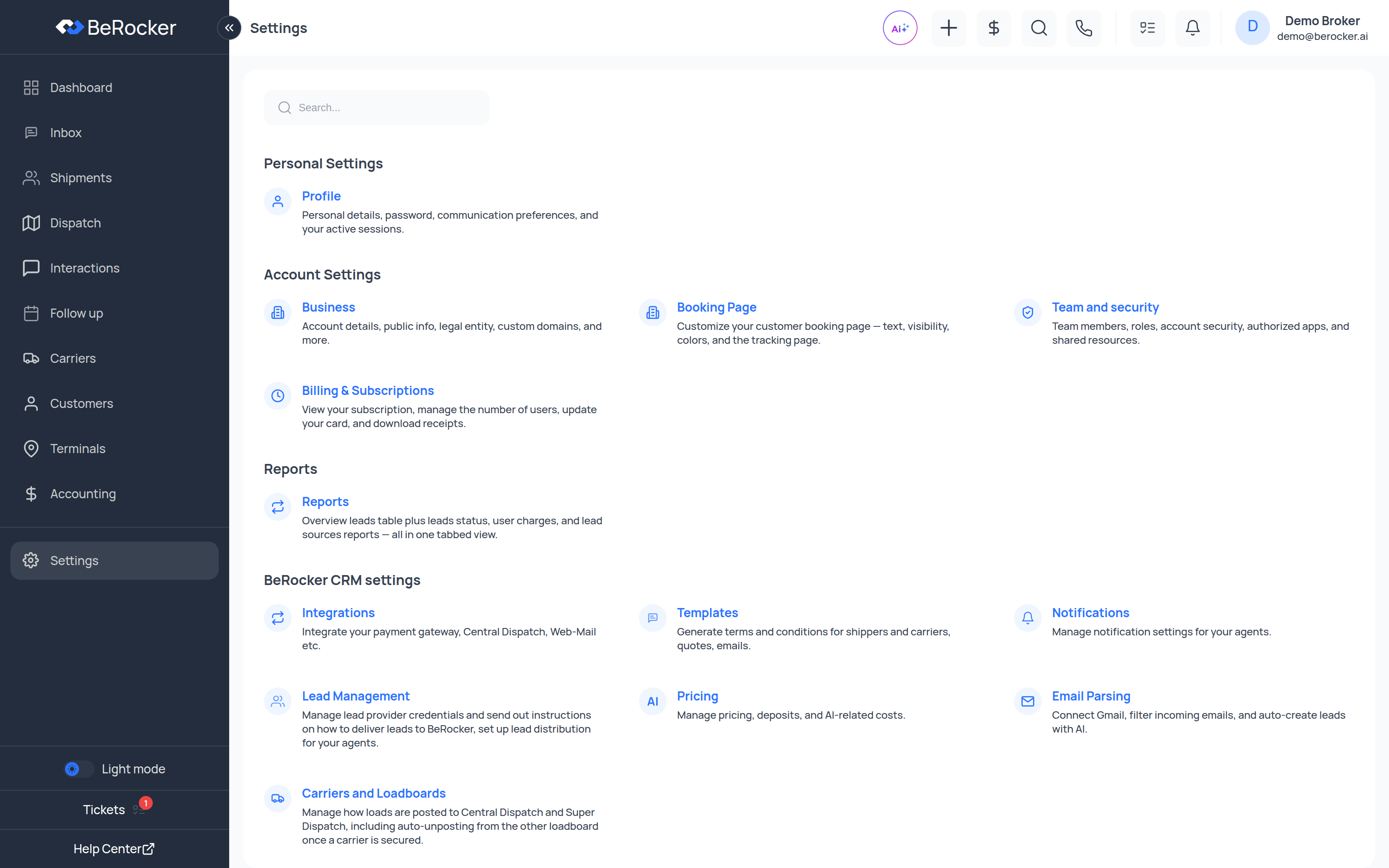Viewport: 1389px width, 868px height.
Task: Open the Profile settings link
Action: (321, 196)
